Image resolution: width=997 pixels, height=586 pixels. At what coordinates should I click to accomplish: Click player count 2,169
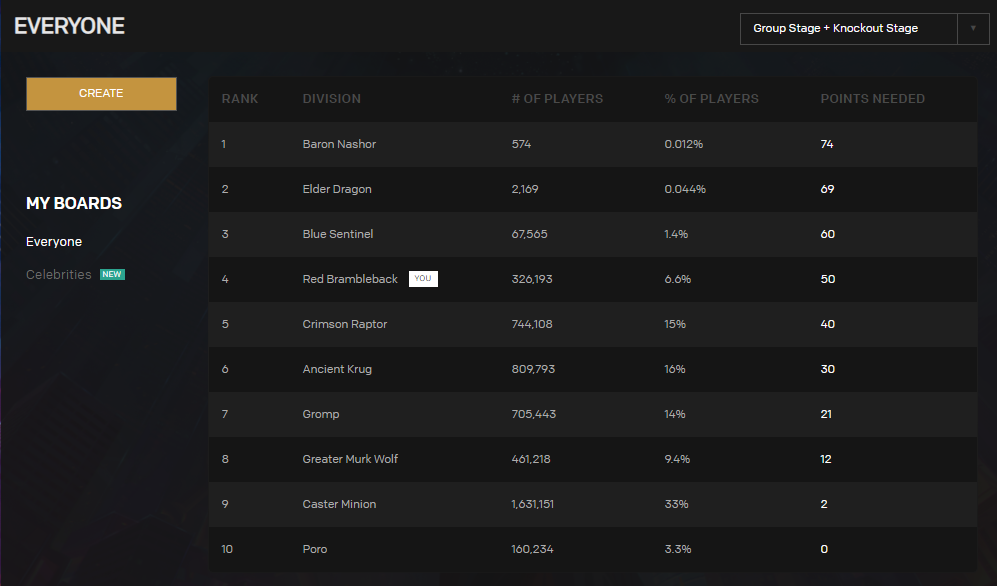pyautogui.click(x=525, y=189)
